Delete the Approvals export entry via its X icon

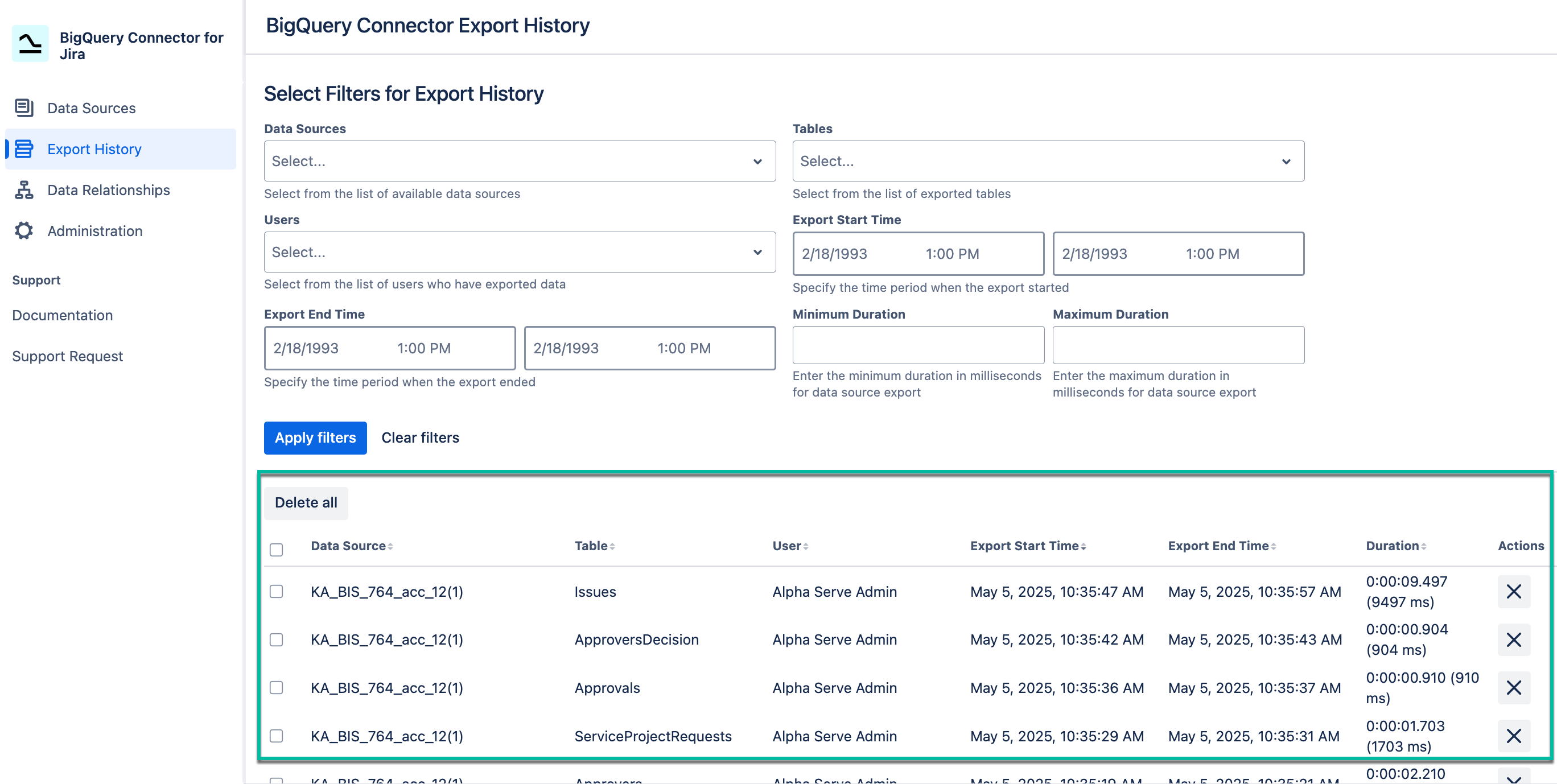pos(1514,688)
